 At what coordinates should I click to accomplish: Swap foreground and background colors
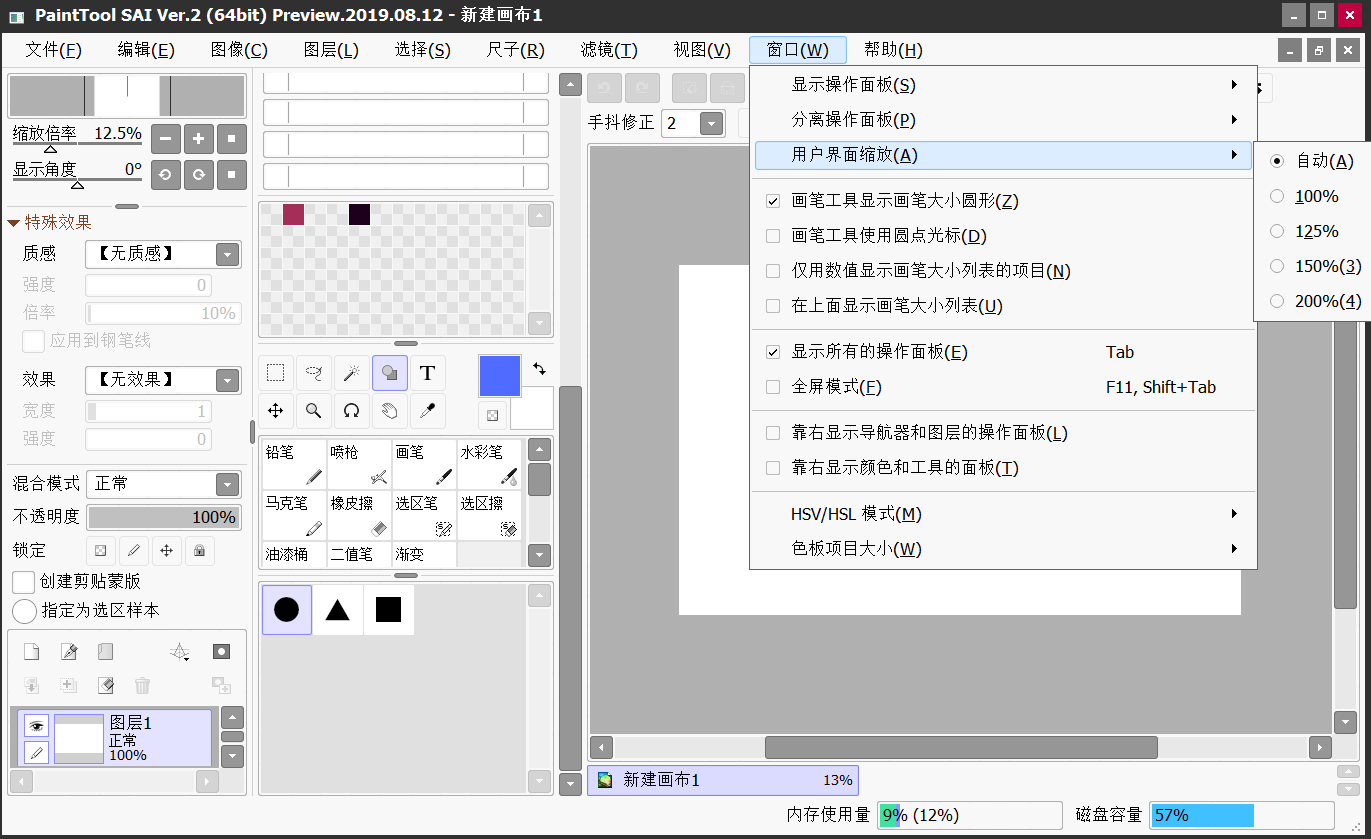[x=540, y=368]
